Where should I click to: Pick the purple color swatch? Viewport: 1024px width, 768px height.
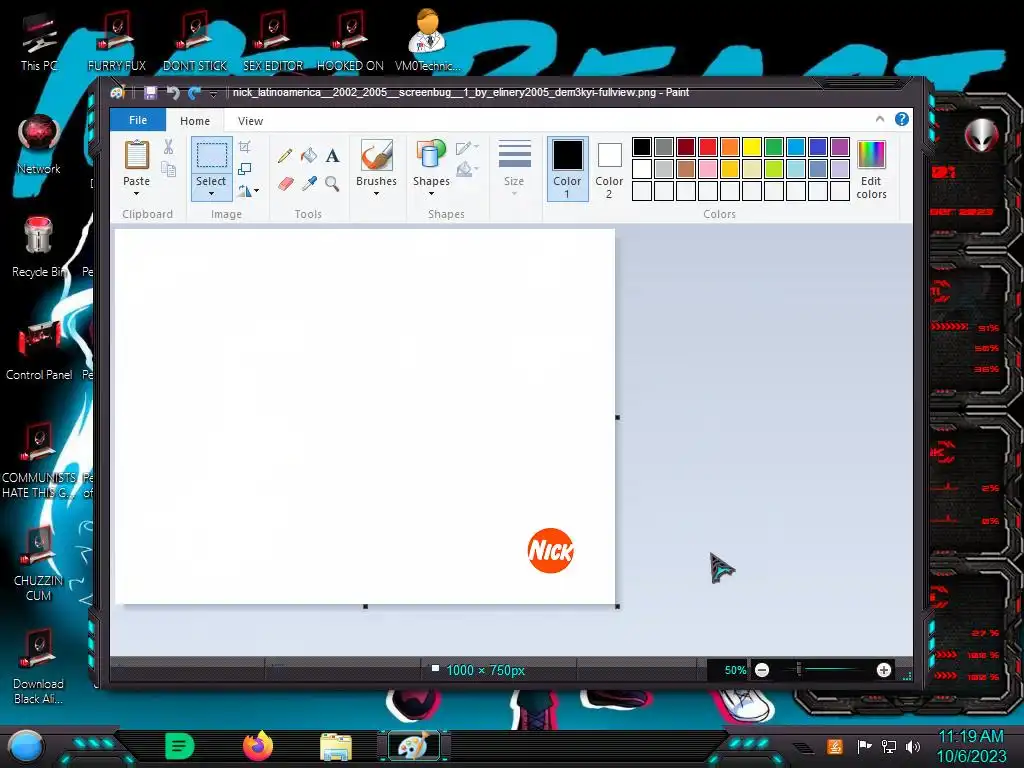pos(840,147)
